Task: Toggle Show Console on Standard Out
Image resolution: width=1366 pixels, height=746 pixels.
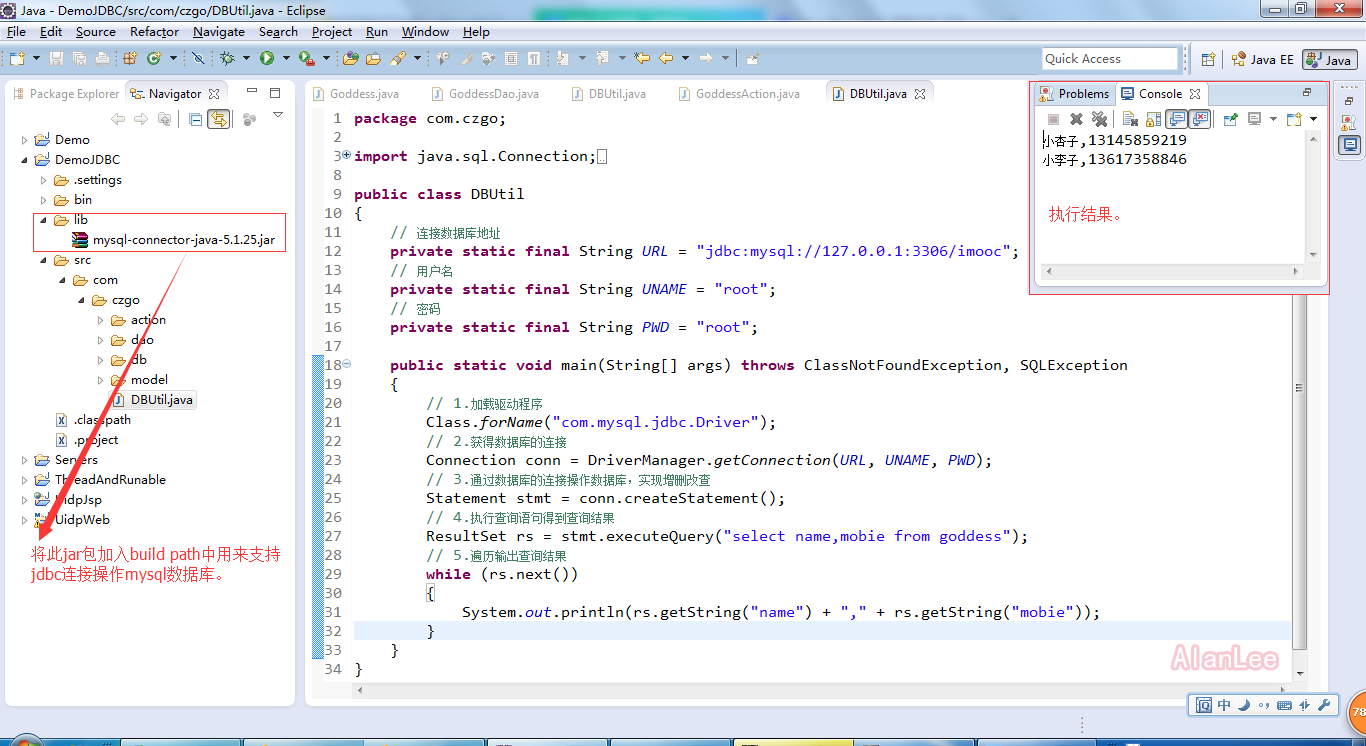Action: (1177, 119)
